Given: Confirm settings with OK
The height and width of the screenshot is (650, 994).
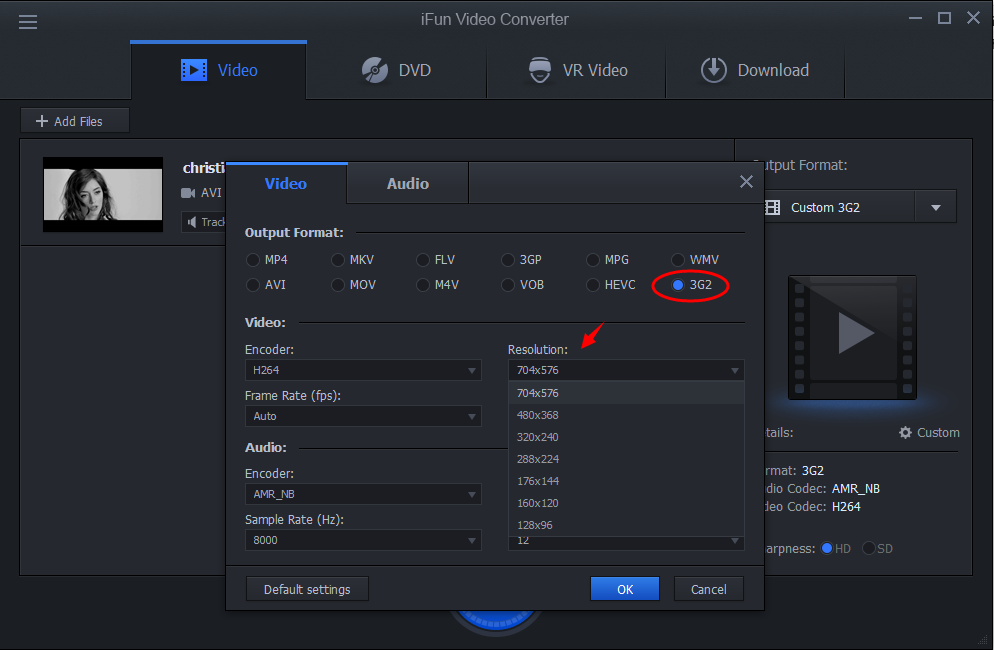Looking at the screenshot, I should [x=624, y=589].
